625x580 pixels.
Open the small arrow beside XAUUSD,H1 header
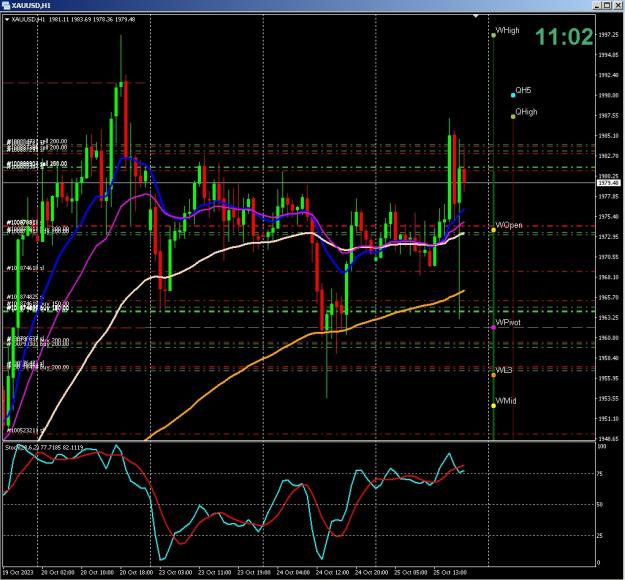point(7,20)
